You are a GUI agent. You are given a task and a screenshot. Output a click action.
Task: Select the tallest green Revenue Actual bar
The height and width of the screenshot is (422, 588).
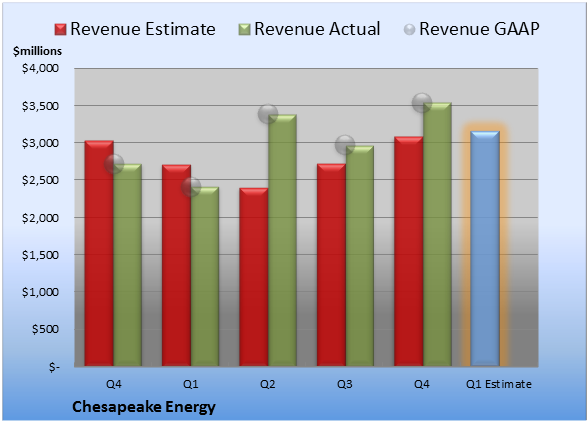point(437,234)
